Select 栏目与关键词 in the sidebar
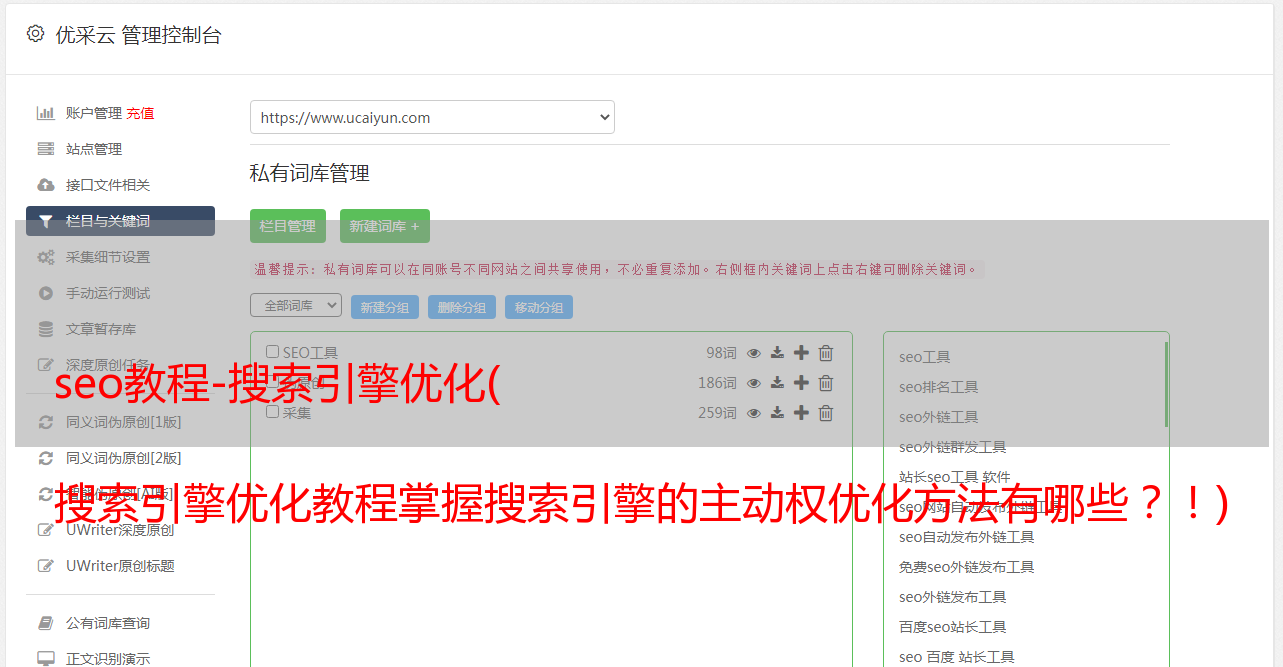This screenshot has width=1283, height=667. 120,221
